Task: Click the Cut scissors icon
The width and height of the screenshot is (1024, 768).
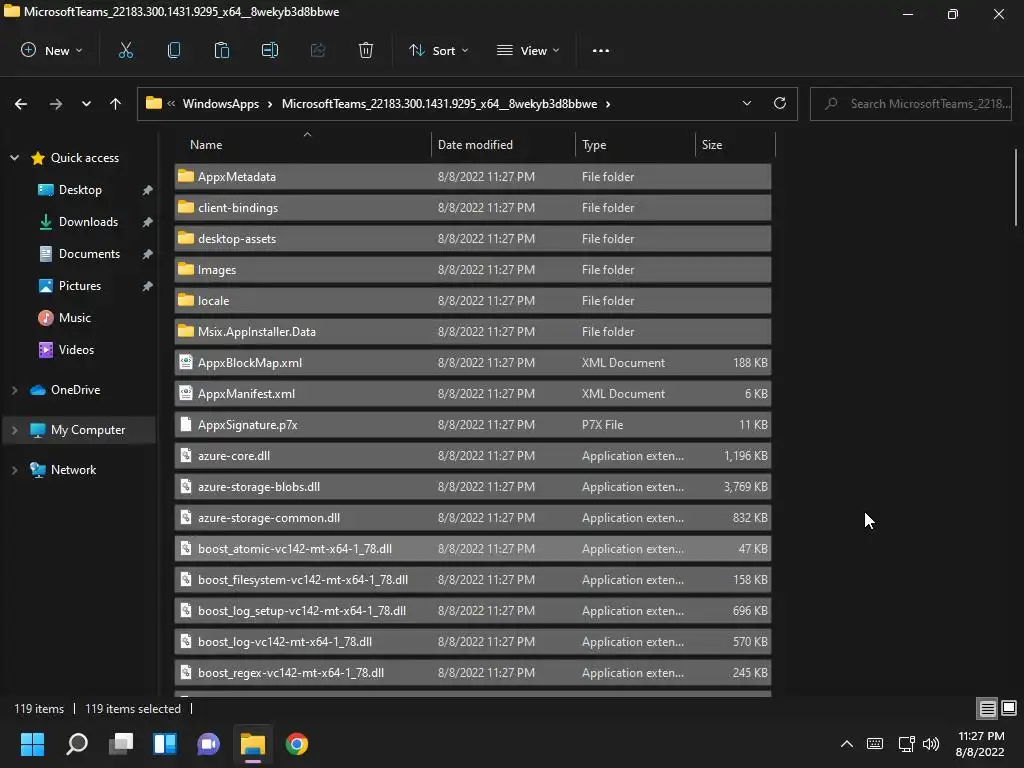Action: click(125, 50)
